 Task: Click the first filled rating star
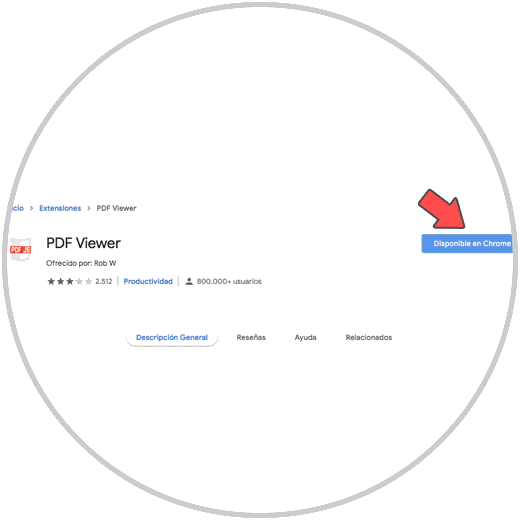tap(51, 281)
